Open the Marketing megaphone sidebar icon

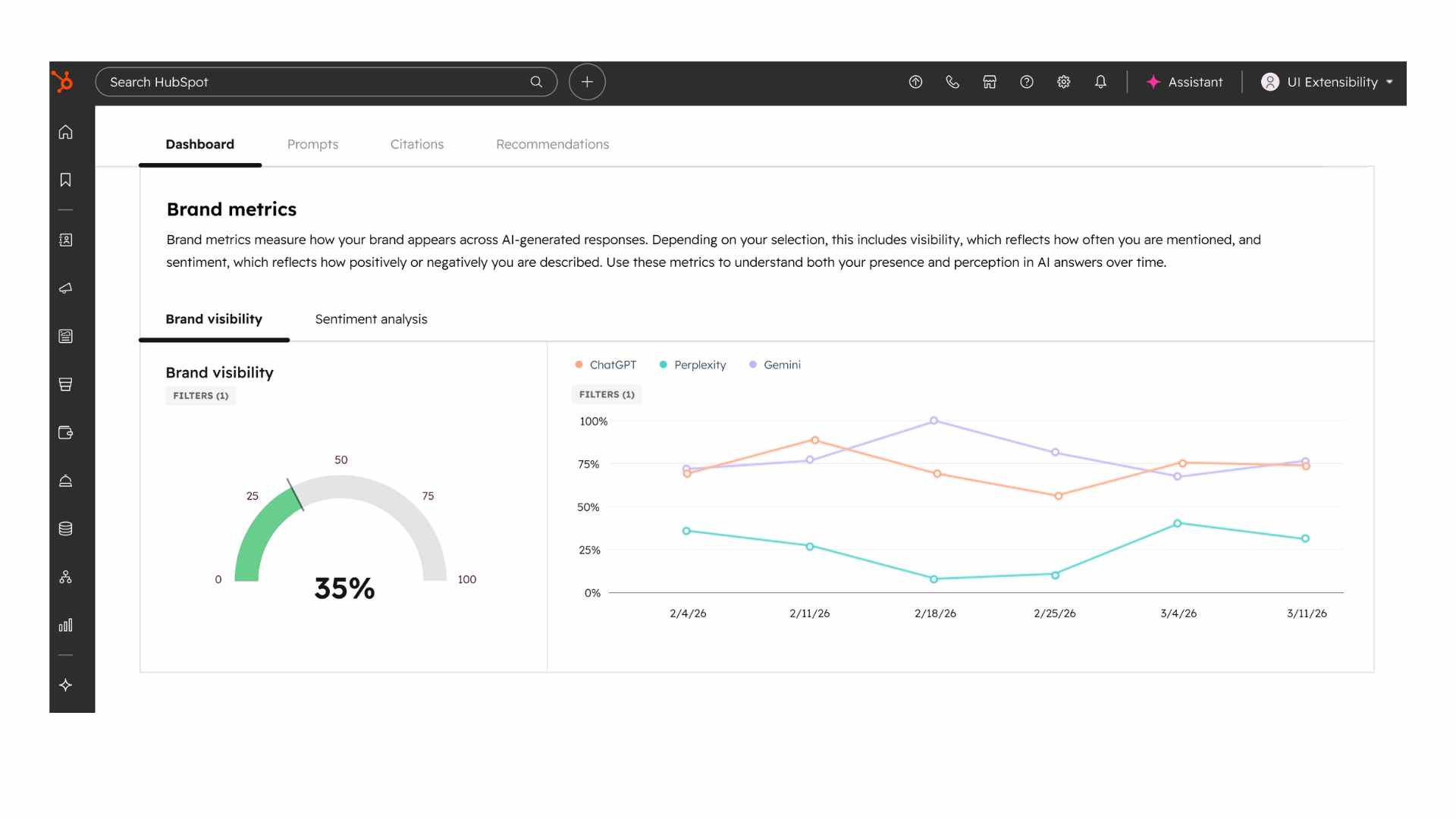(66, 288)
